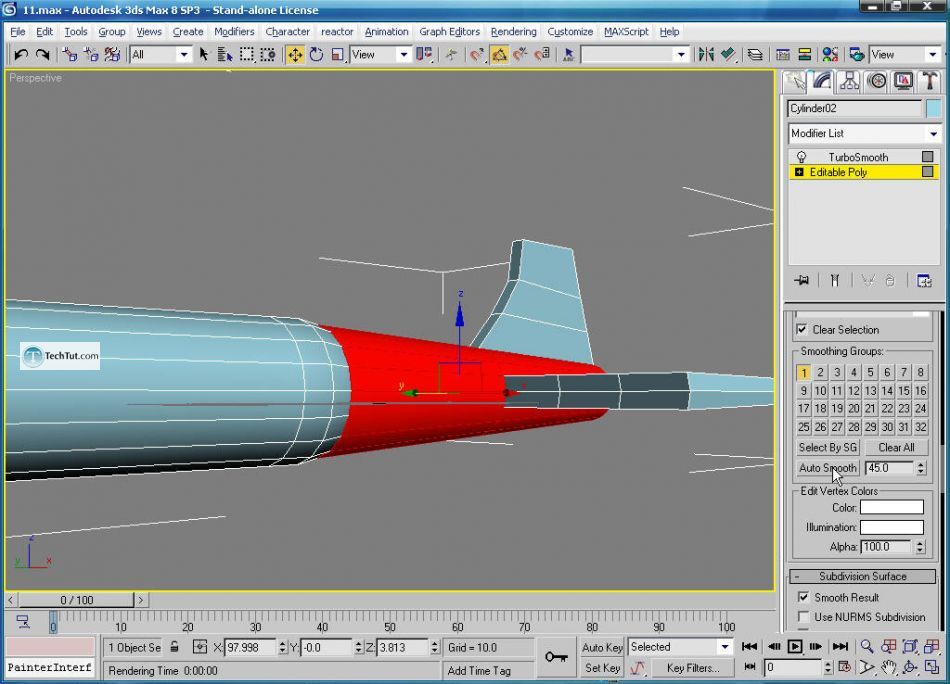Click the Pin Stack icon

coord(802,281)
